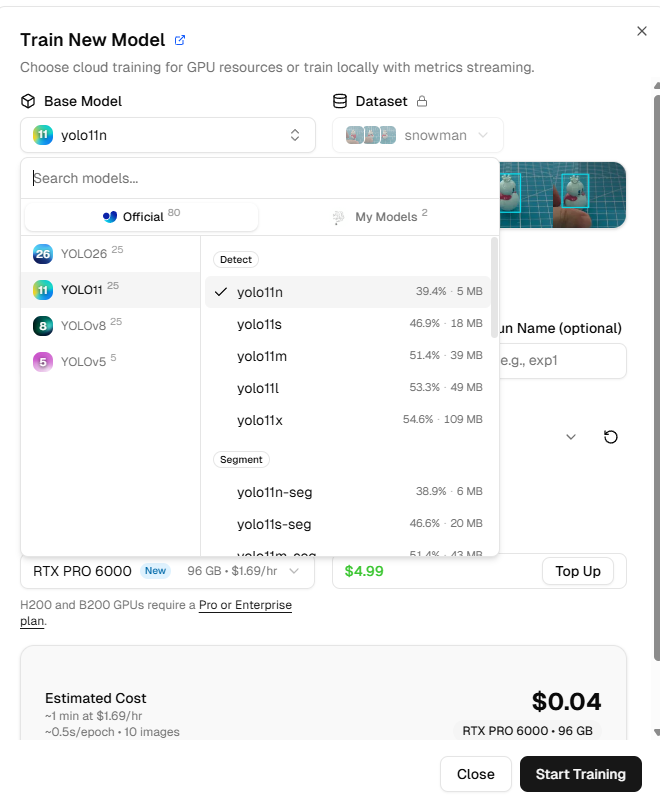
Task: Click the Top Up button
Action: 578,571
